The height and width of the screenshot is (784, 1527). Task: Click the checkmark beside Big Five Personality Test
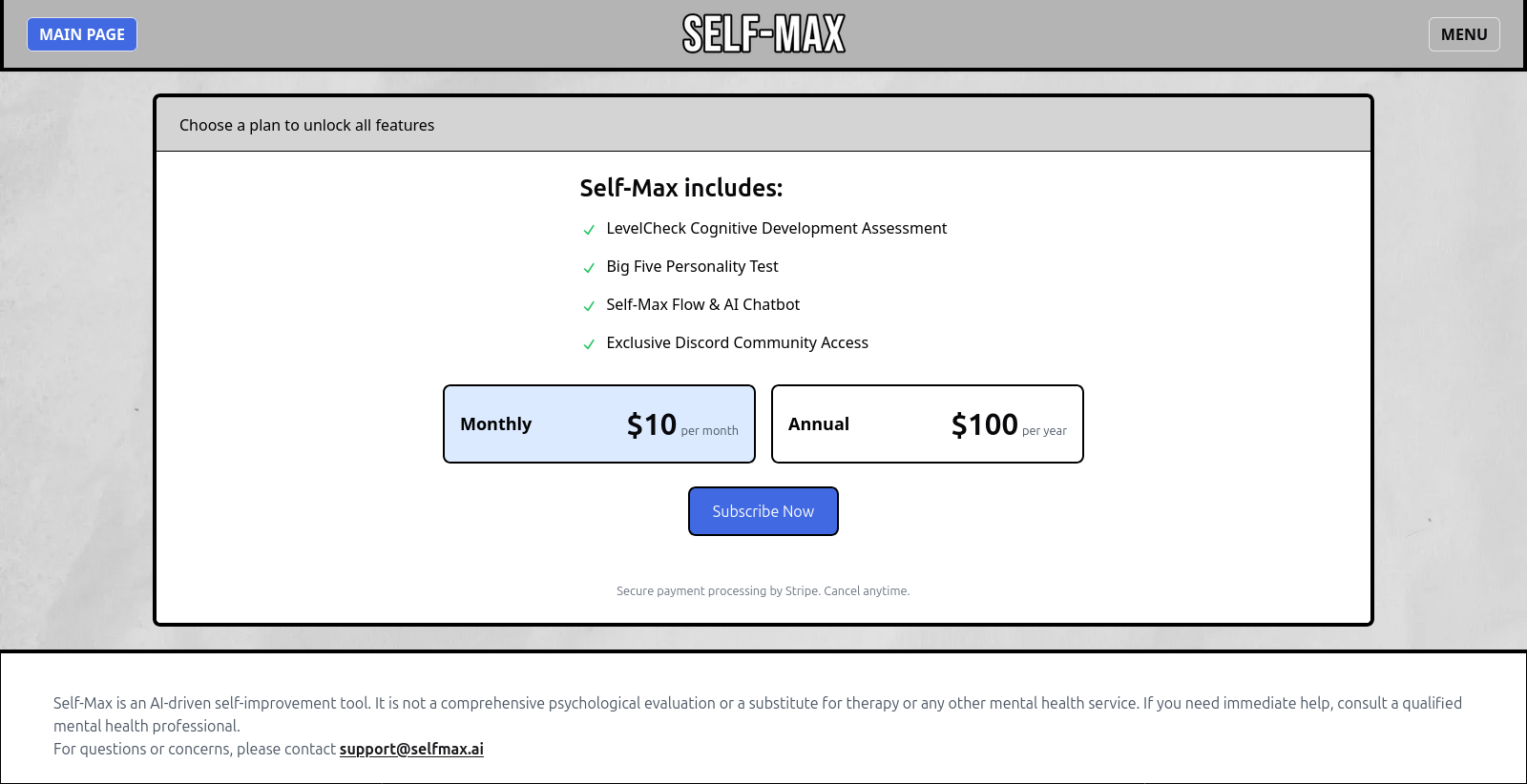589,268
